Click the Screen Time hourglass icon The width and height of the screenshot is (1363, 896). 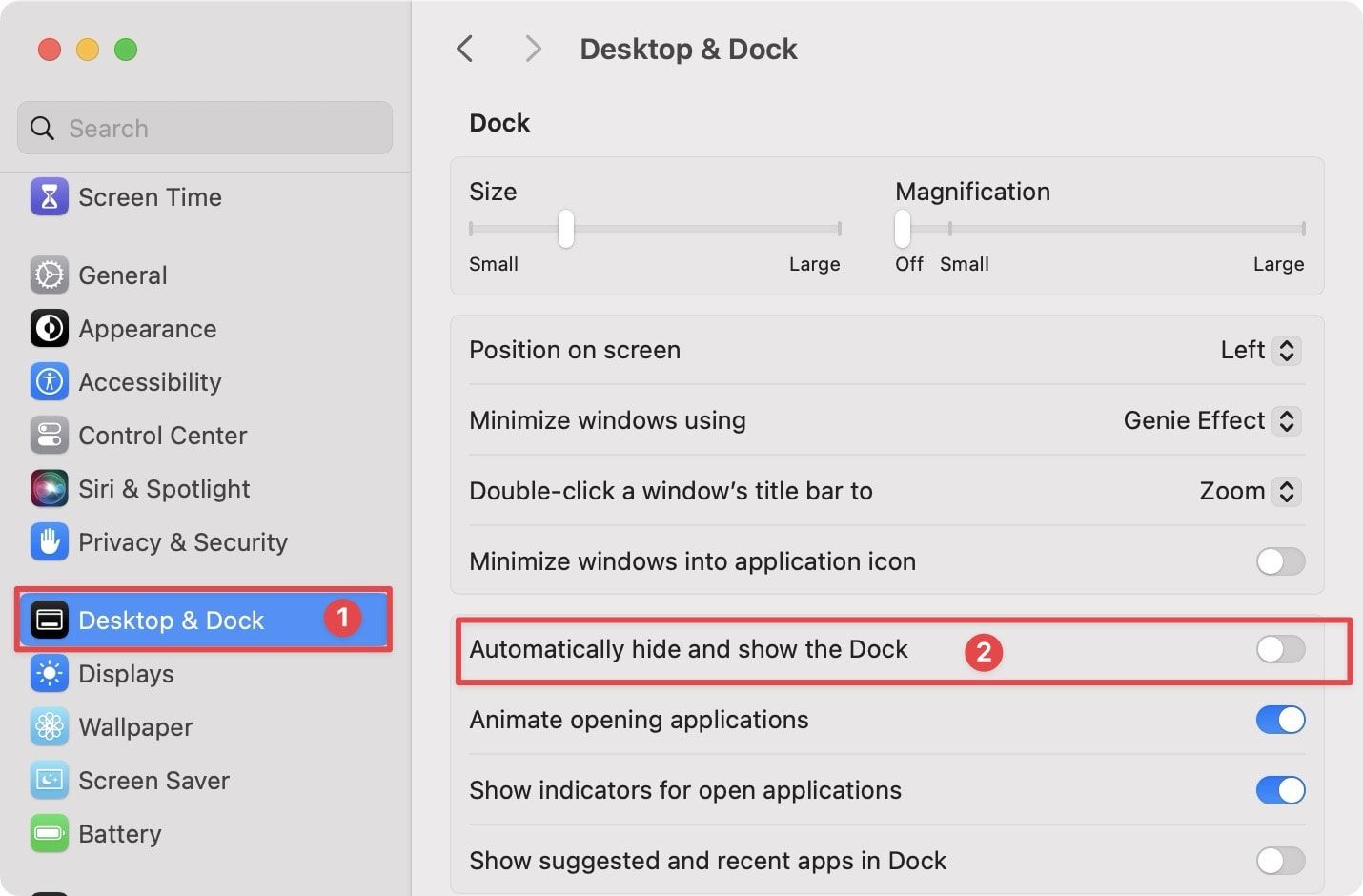click(49, 197)
